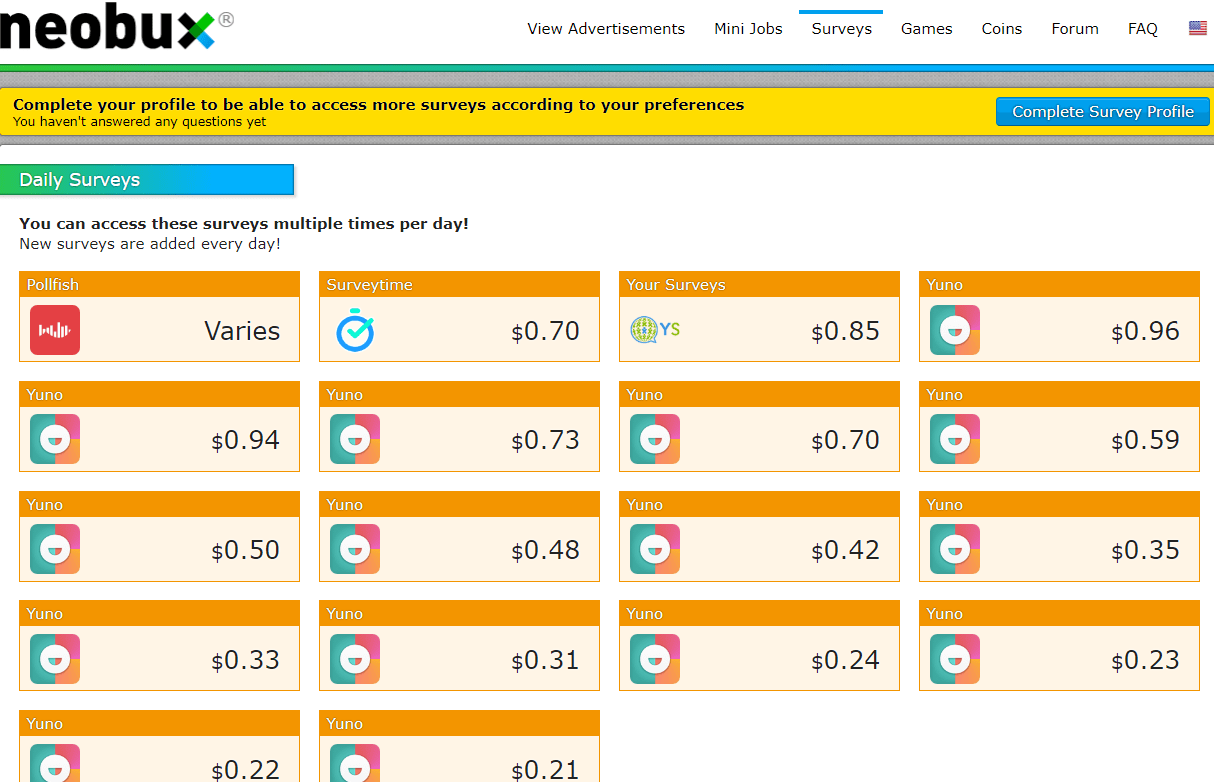Click the Surveytime stopwatch icon
The image size is (1214, 782).
click(355, 330)
